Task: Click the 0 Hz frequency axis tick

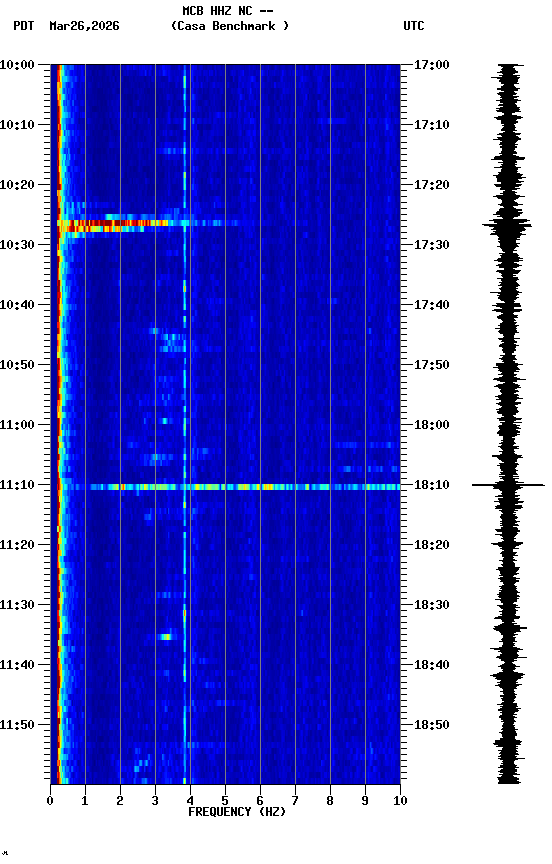Action: 50,801
